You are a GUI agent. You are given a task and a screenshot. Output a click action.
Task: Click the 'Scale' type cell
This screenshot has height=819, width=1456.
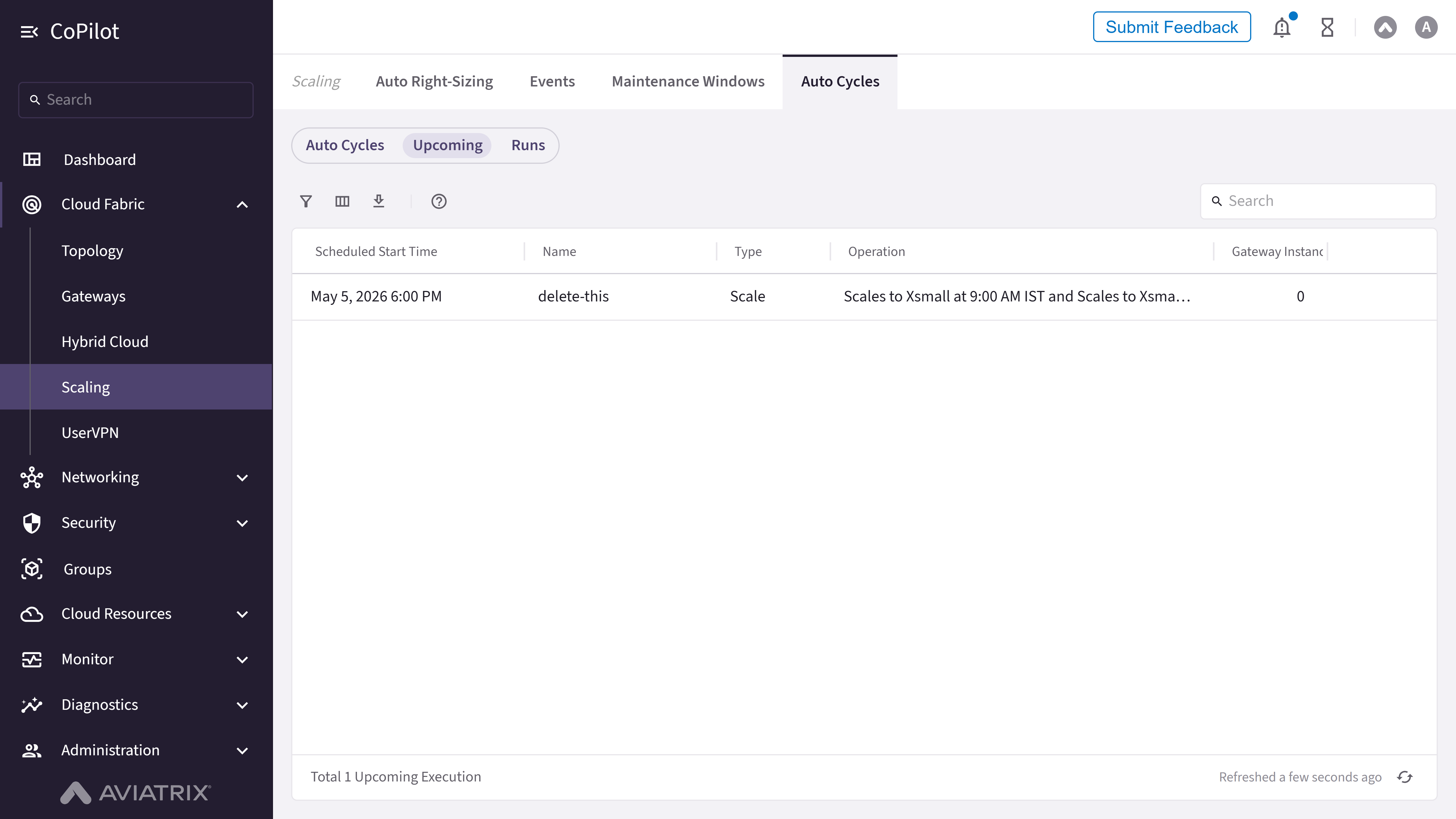click(747, 297)
